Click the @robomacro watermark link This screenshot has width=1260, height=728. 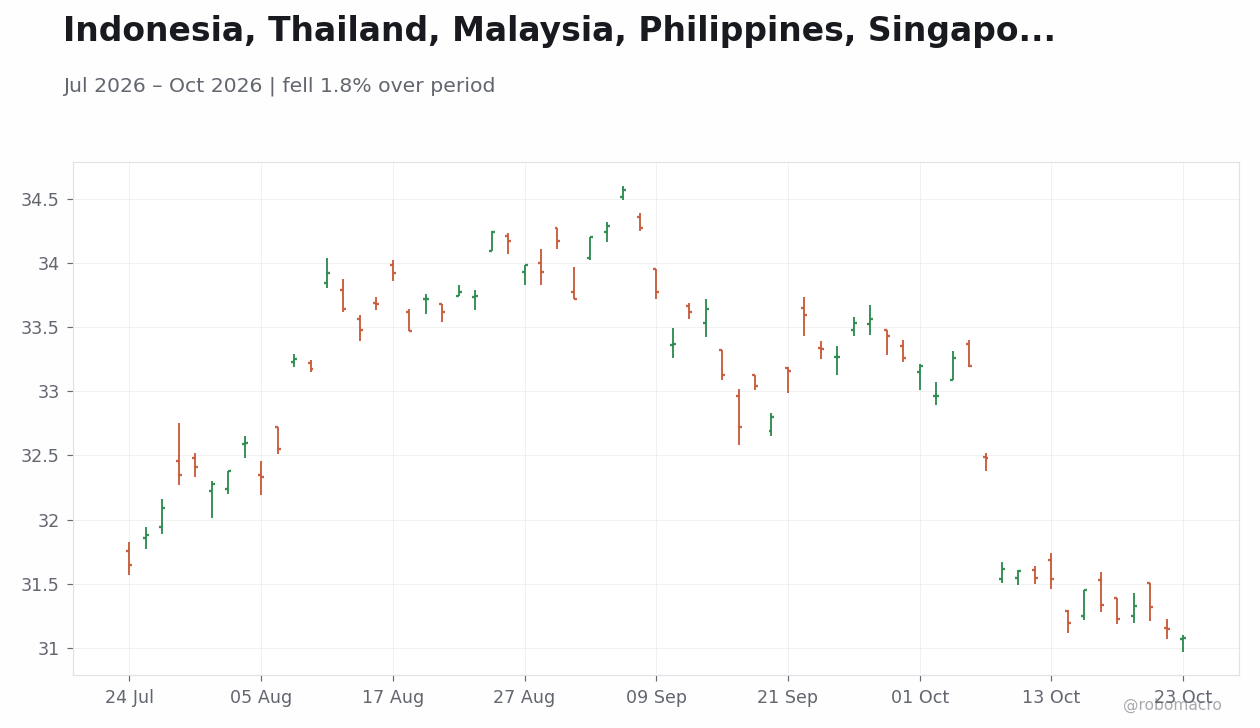point(1172,705)
